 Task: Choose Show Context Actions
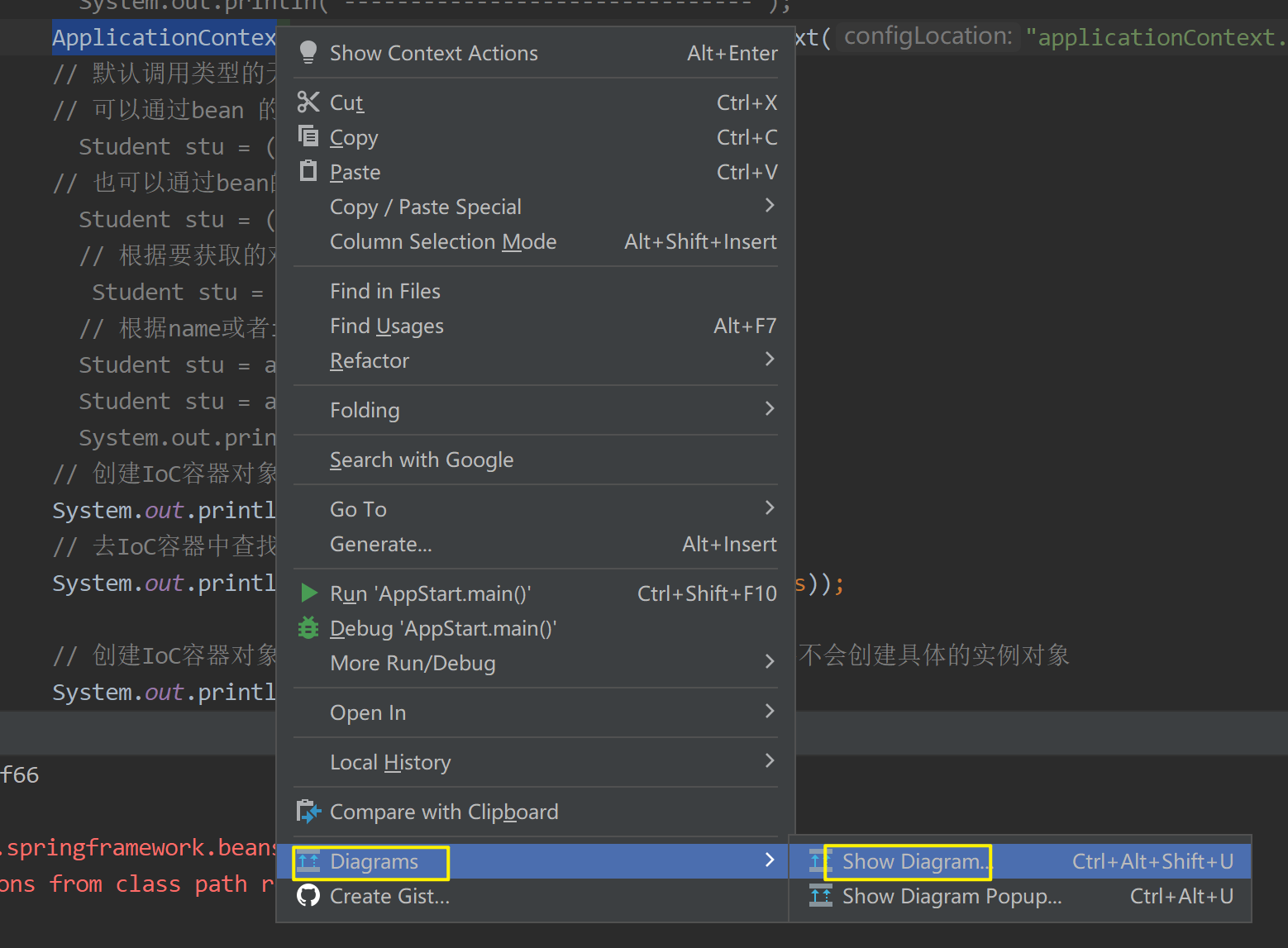[535, 53]
